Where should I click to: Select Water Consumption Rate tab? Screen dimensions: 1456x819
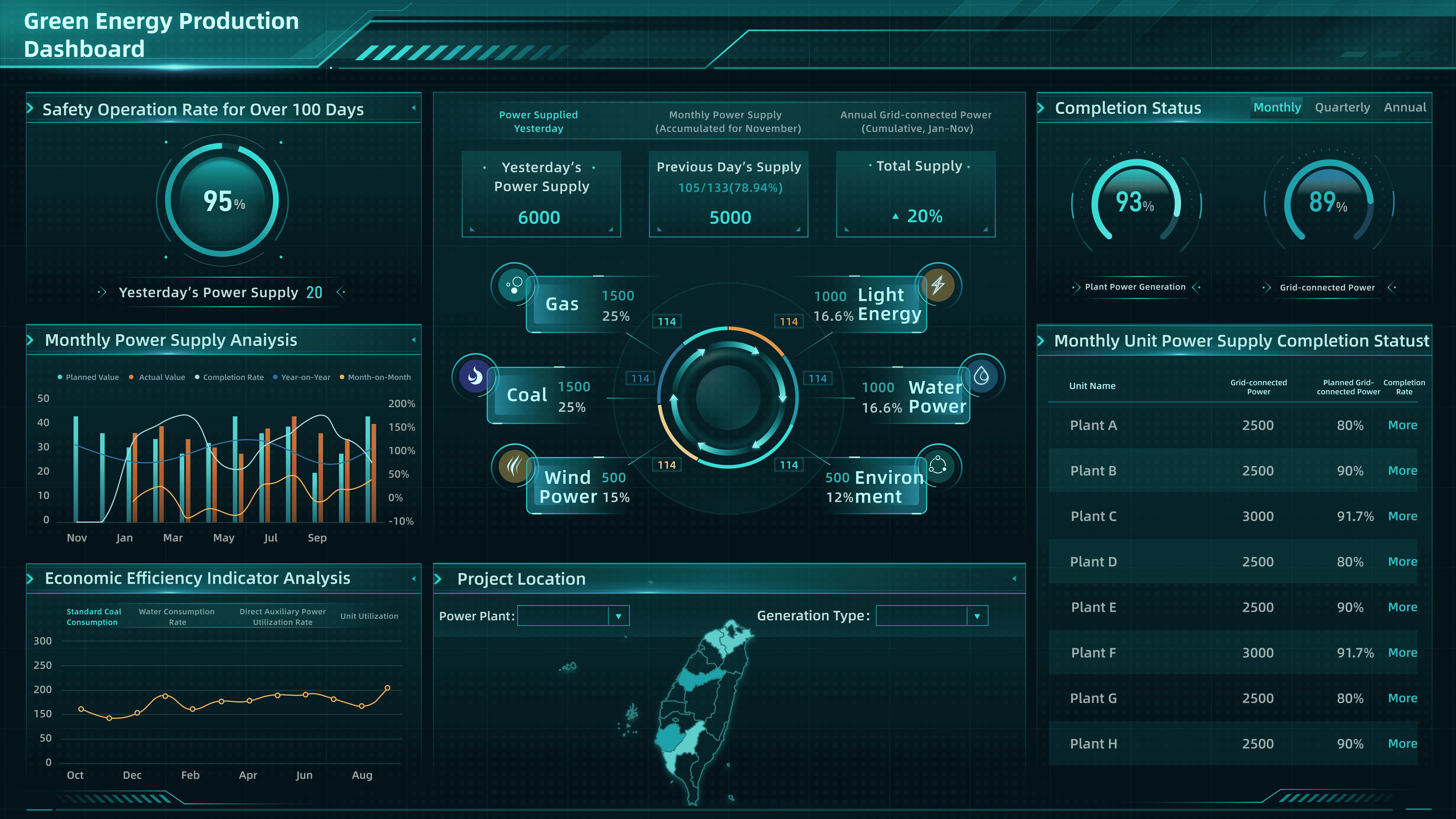coord(177,617)
